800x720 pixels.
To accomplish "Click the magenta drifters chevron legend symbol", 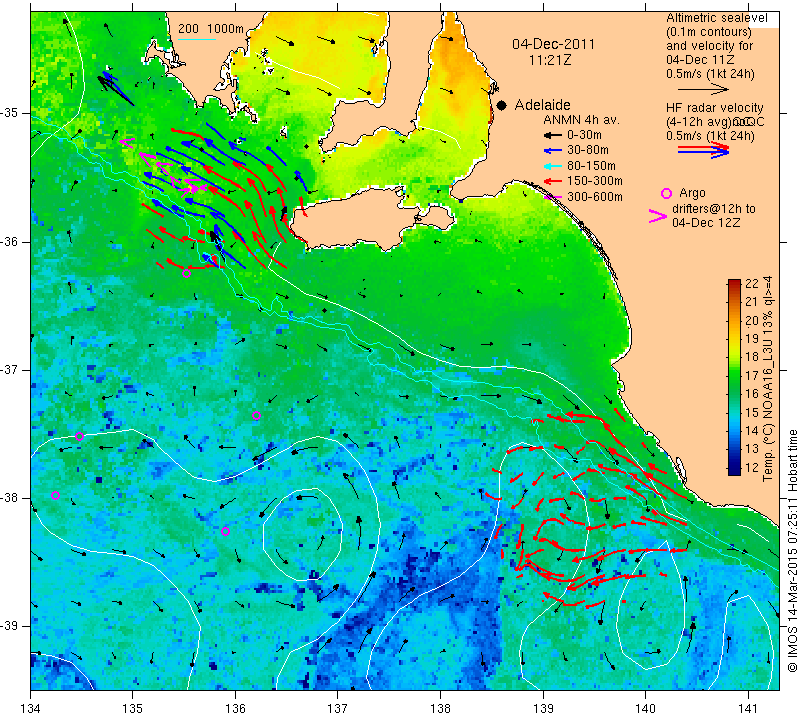I will [658, 216].
